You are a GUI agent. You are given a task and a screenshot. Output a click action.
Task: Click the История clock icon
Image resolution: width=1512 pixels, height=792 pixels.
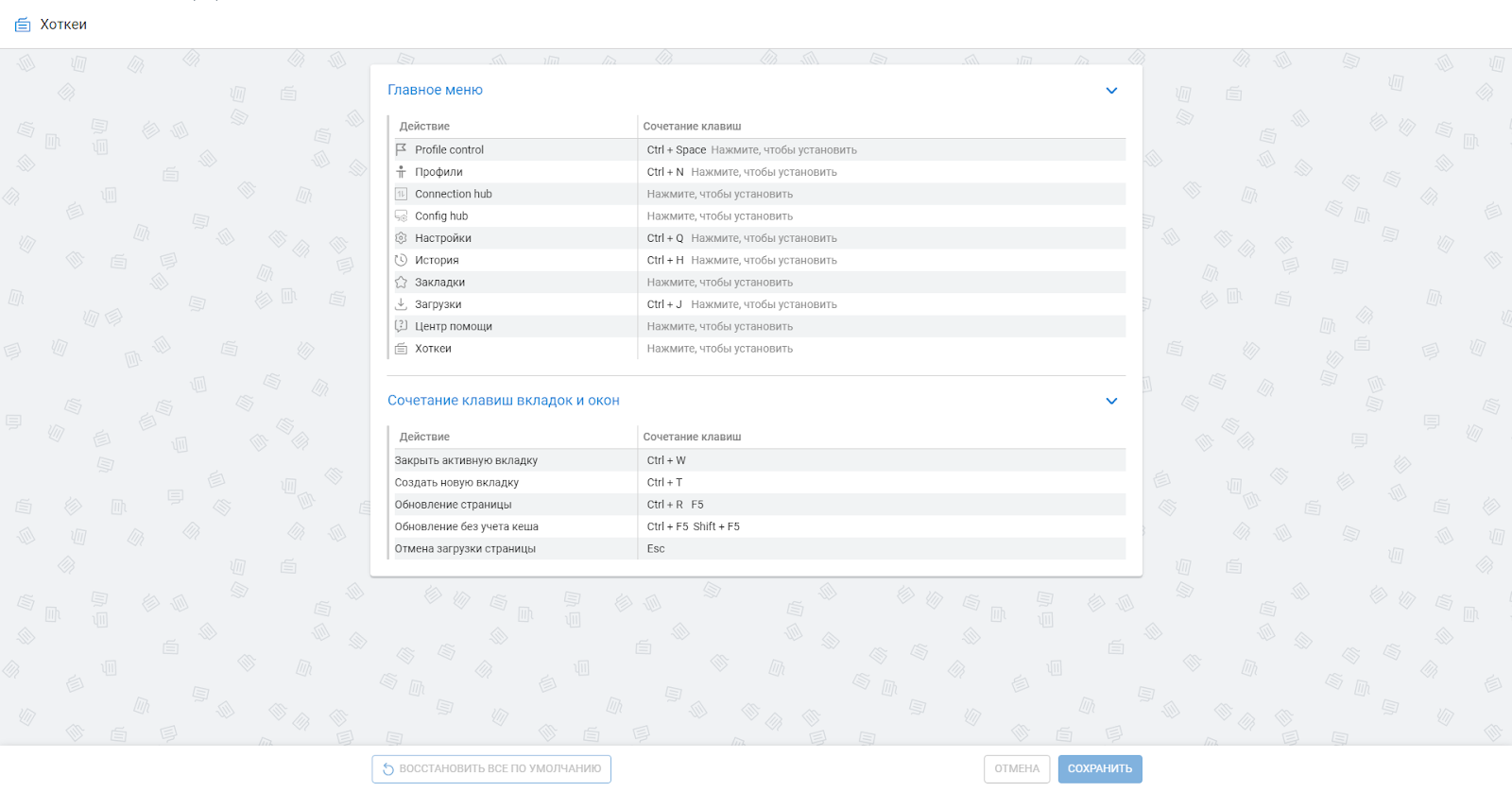tap(401, 260)
